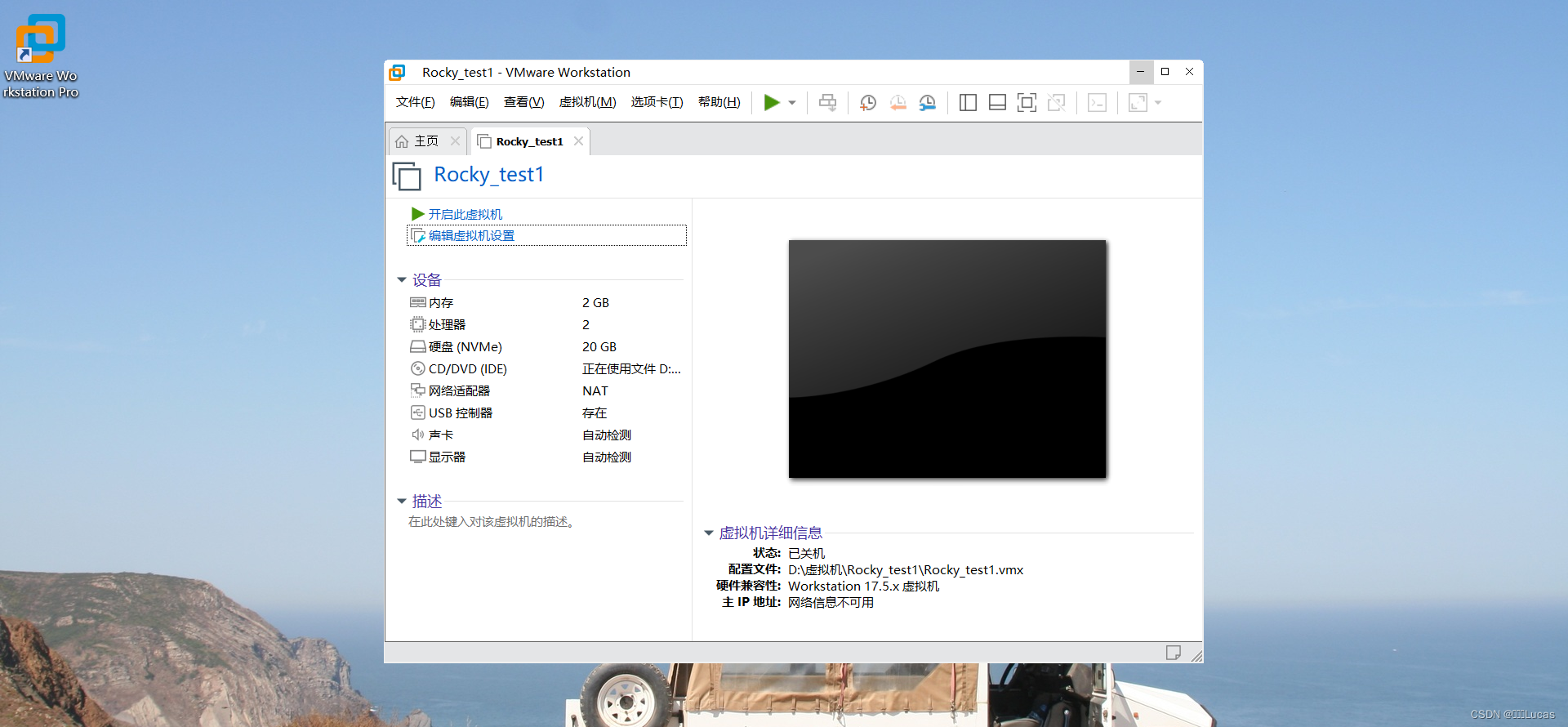Image resolution: width=1568 pixels, height=727 pixels.
Task: Click the 网络信息不可用 IP address text
Action: click(x=831, y=603)
